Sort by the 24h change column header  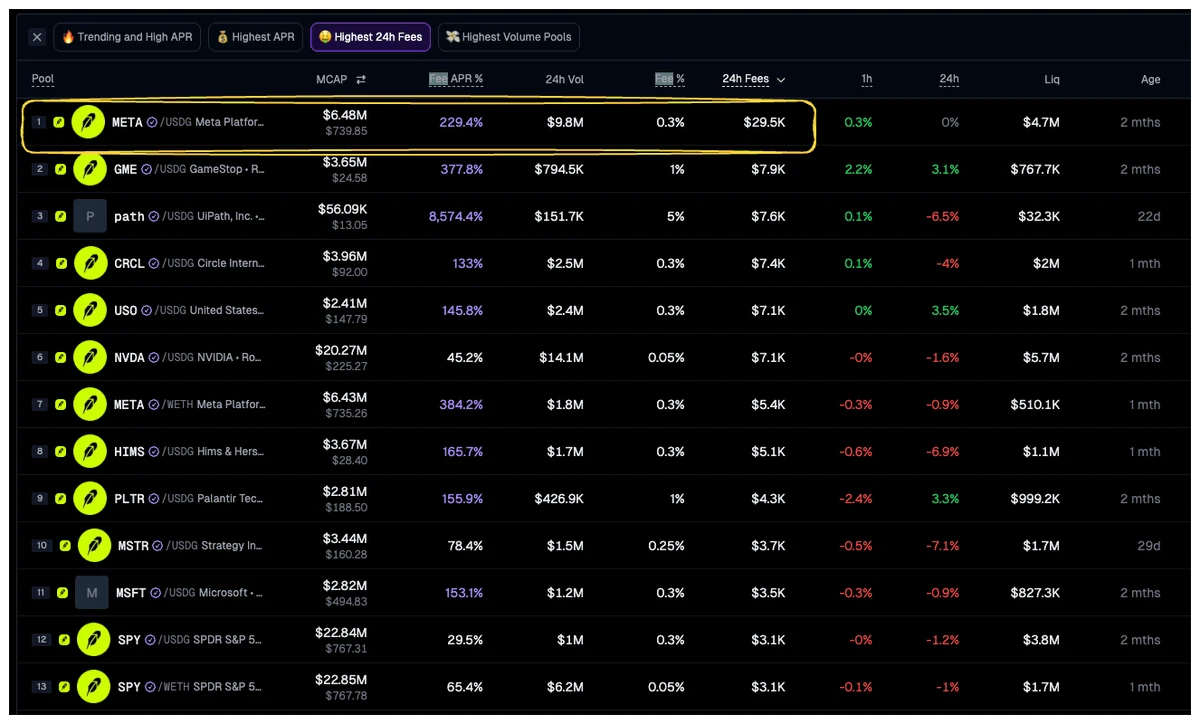[949, 79]
